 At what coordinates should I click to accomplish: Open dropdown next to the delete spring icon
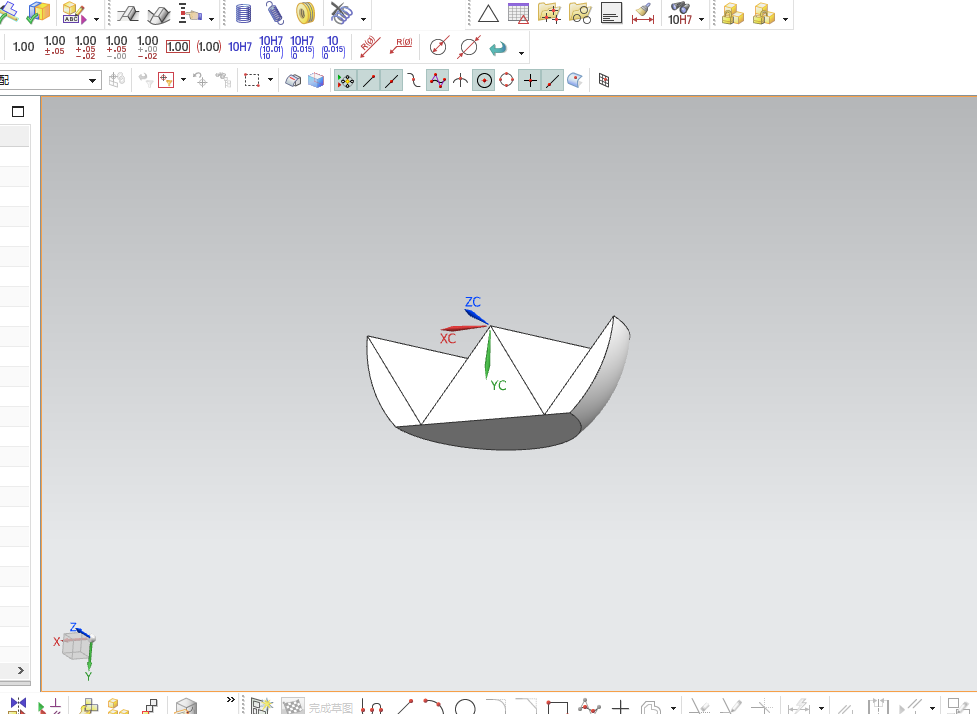[363, 19]
